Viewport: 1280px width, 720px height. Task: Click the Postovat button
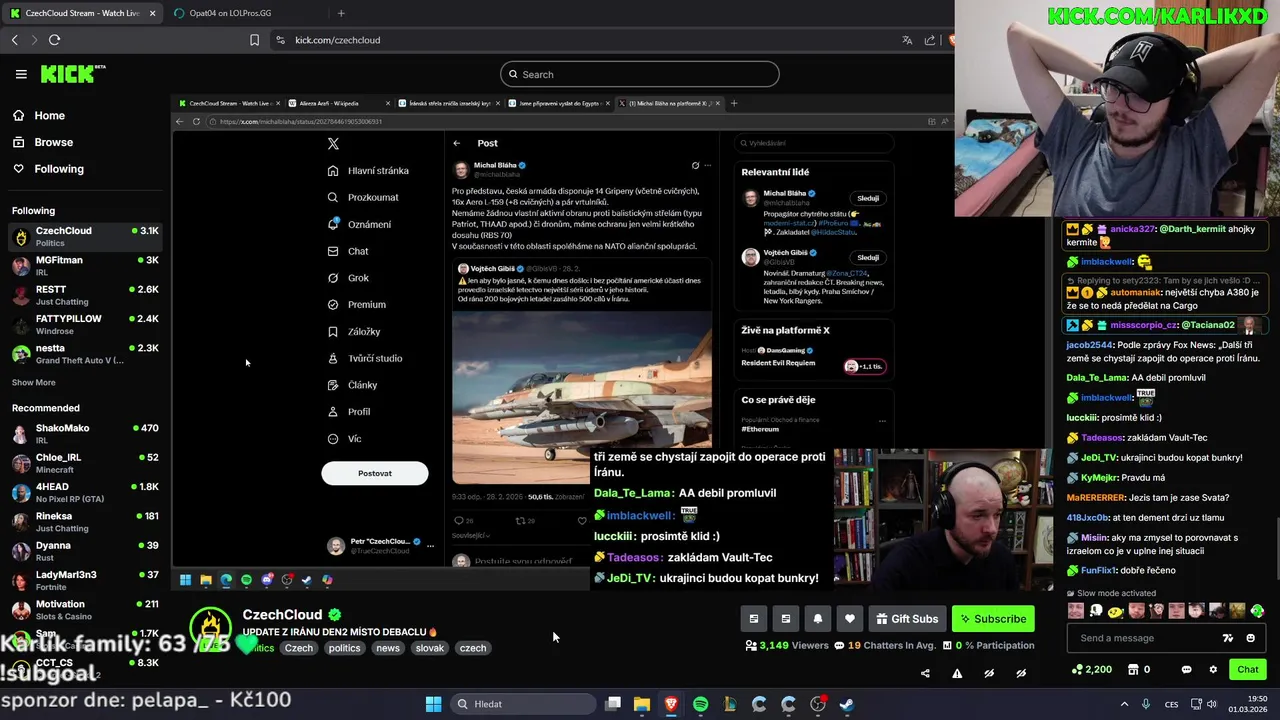pyautogui.click(x=375, y=473)
